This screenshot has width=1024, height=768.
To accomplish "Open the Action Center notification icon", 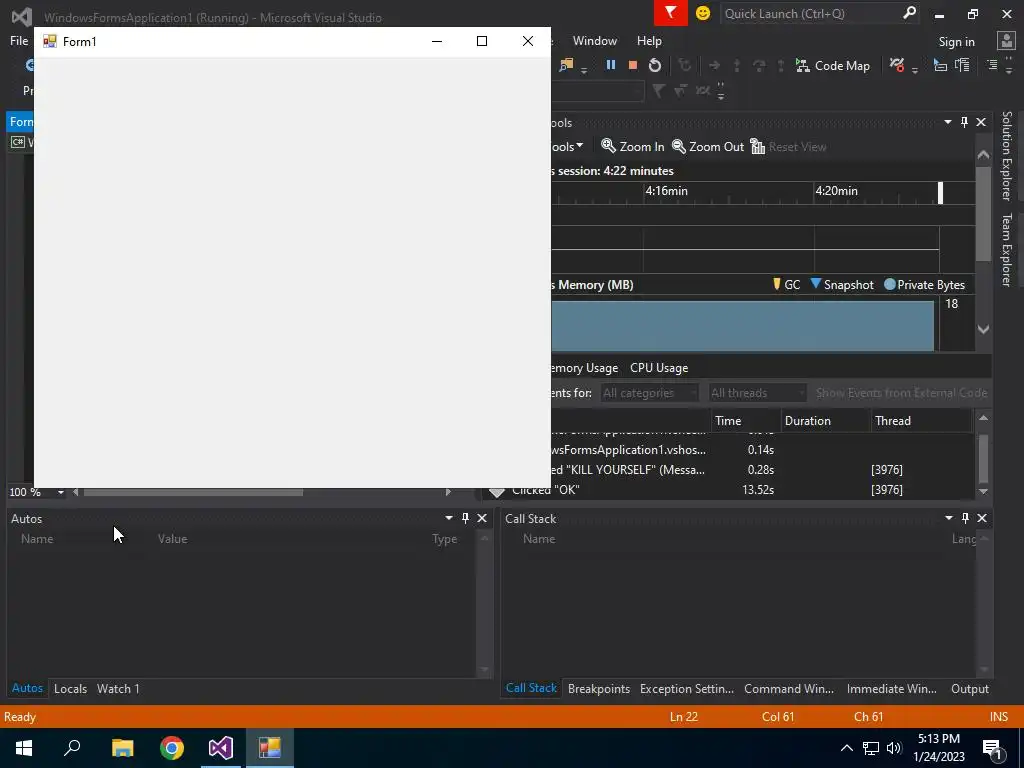I will pyautogui.click(x=993, y=748).
